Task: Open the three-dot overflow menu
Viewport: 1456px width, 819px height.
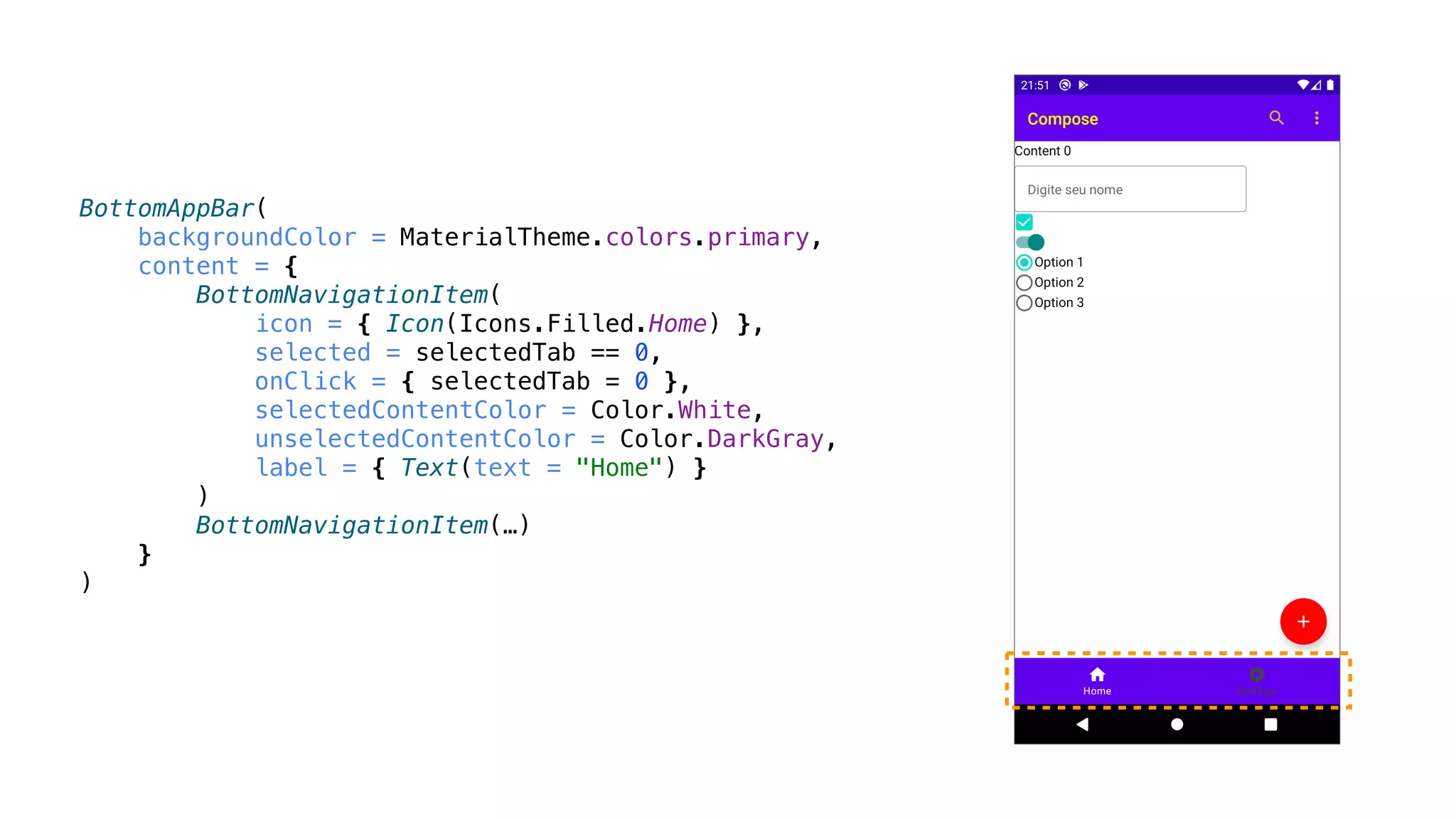Action: tap(1316, 118)
